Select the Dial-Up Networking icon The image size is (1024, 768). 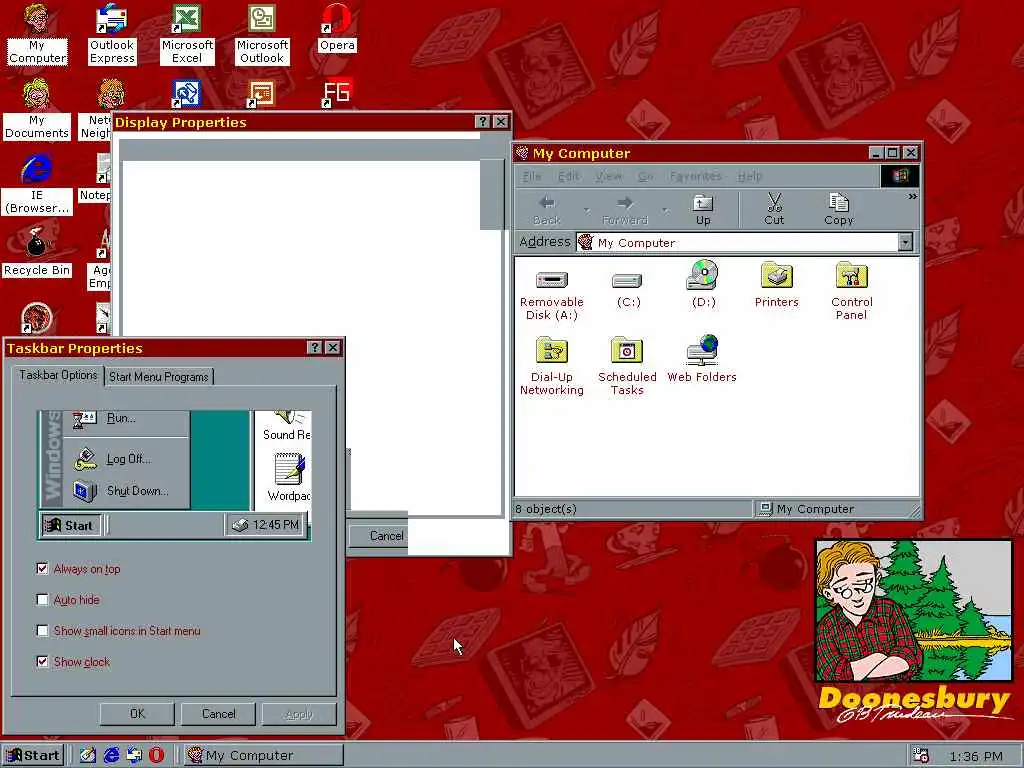point(552,366)
